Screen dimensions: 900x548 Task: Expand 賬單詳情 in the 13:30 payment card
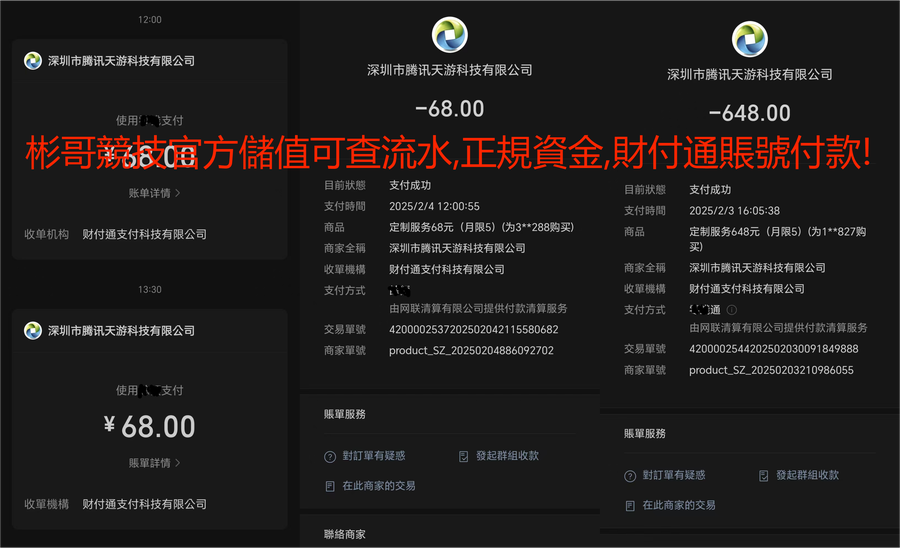click(x=154, y=463)
